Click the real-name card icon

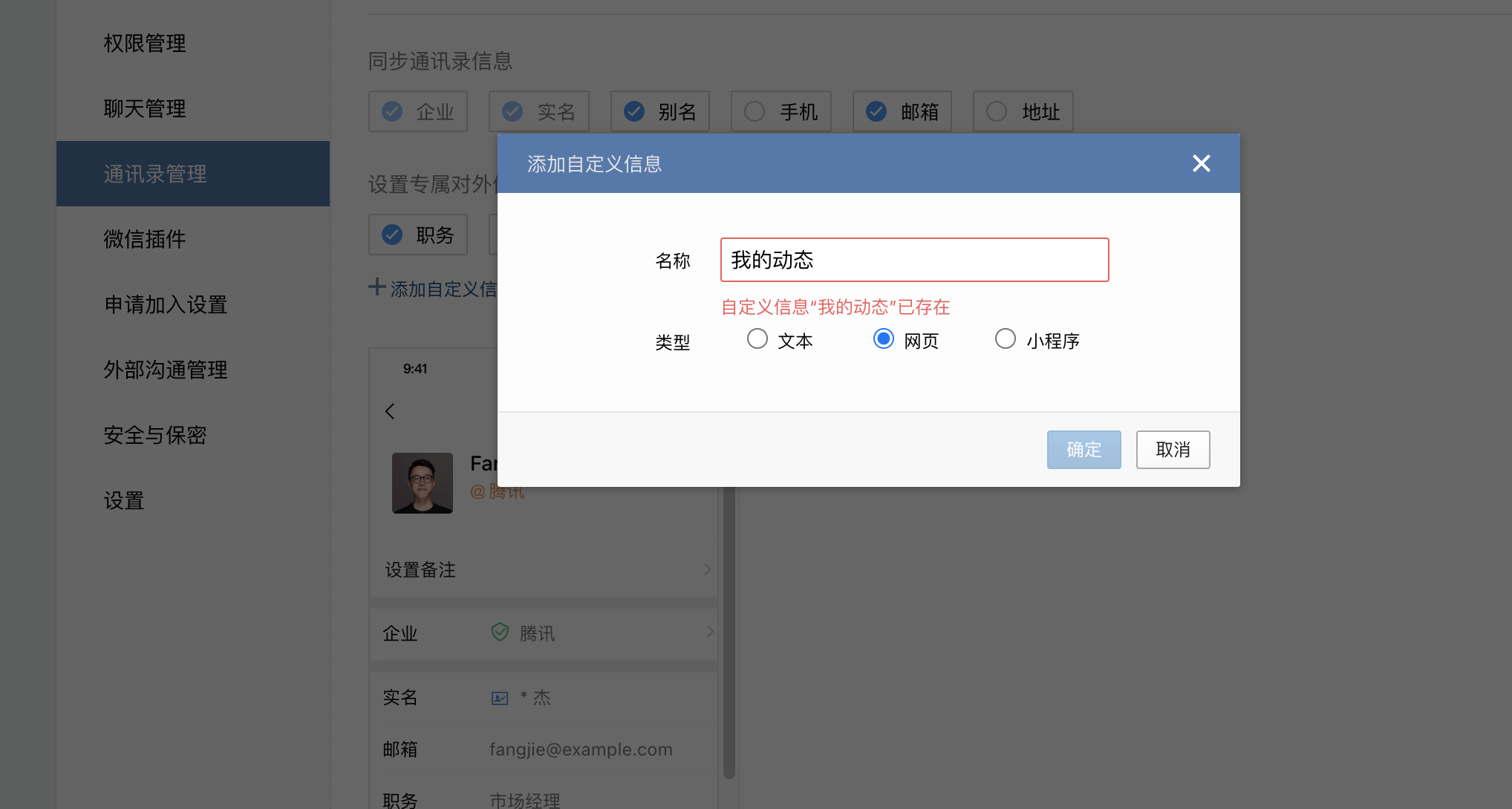click(500, 698)
